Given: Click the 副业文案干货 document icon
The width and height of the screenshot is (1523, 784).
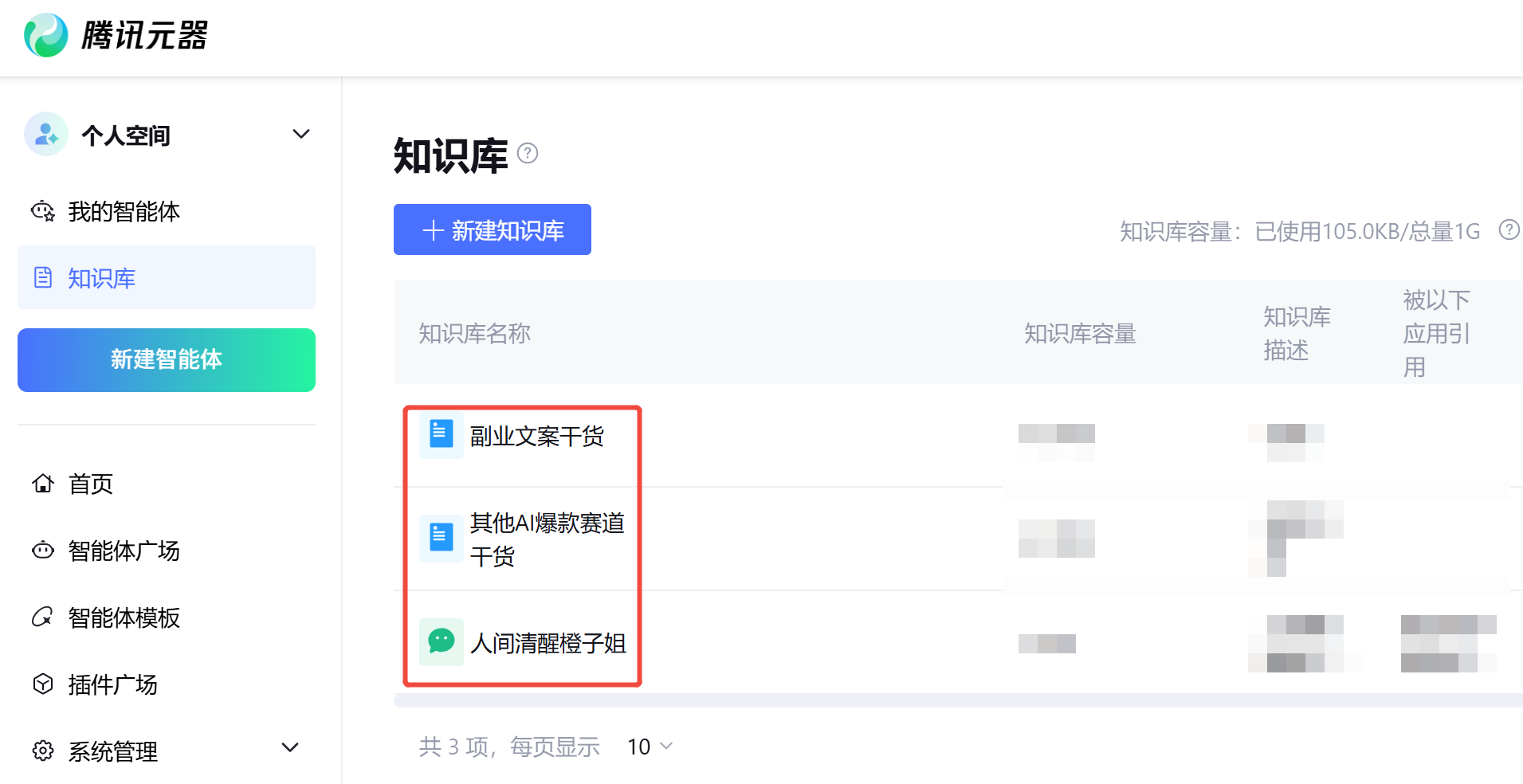Looking at the screenshot, I should (x=441, y=435).
